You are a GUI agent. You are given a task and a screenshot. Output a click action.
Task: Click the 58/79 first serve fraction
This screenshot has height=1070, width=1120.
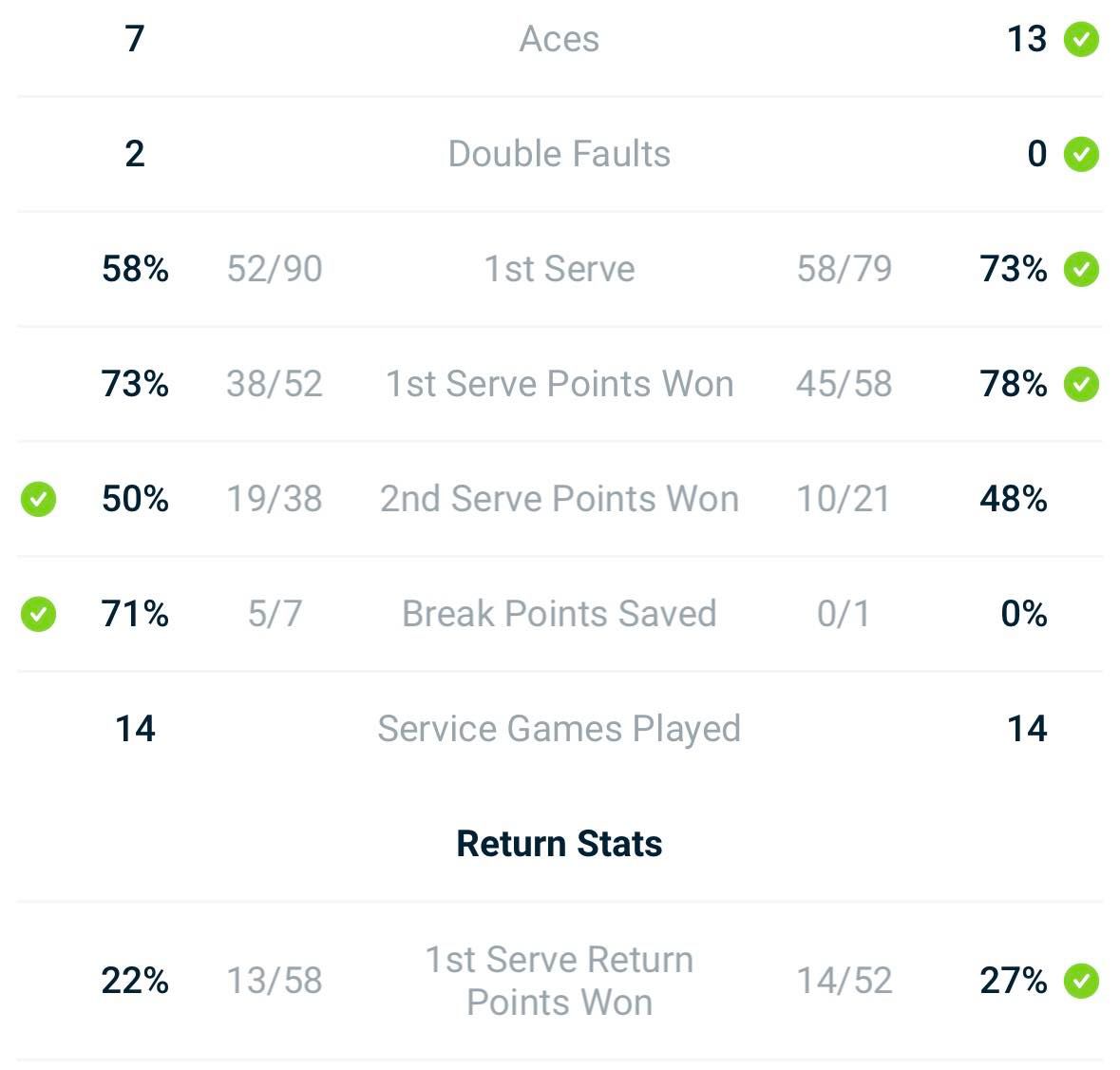[x=845, y=269]
